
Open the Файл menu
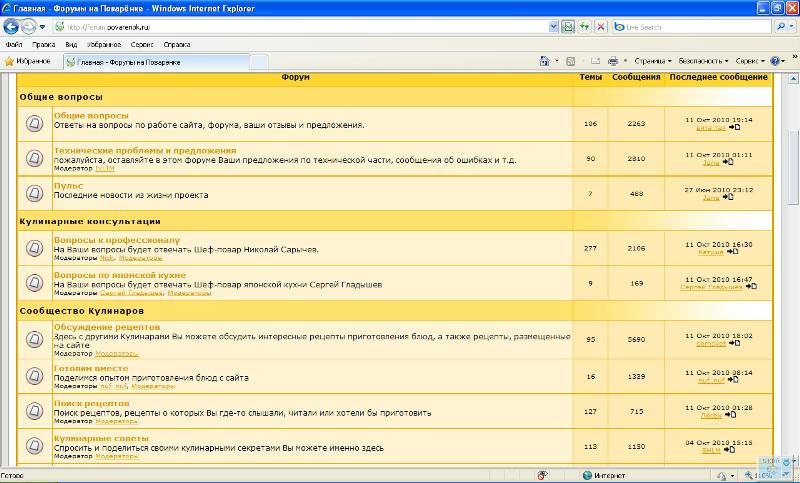click(x=14, y=44)
